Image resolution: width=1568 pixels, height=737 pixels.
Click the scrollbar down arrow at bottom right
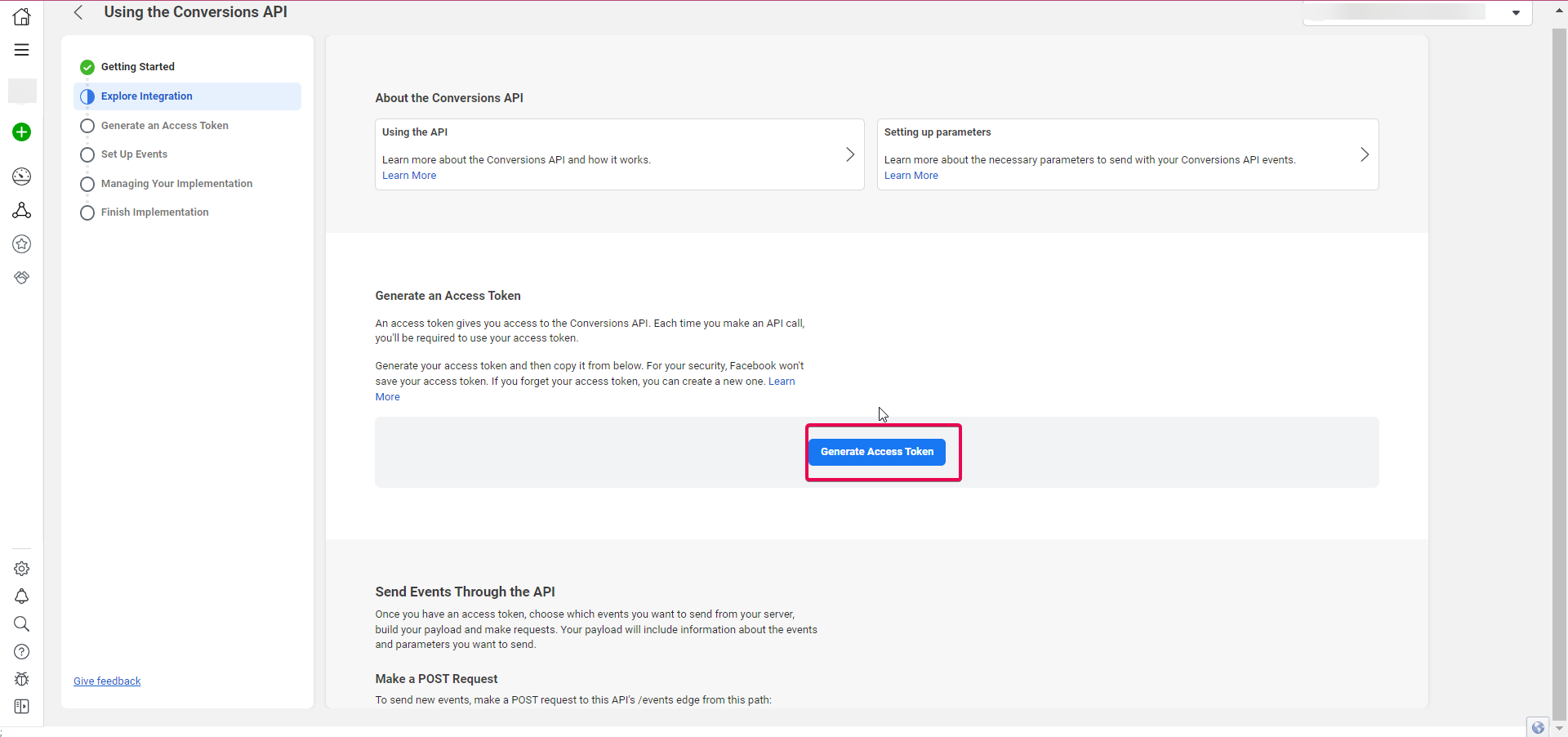point(1559,728)
